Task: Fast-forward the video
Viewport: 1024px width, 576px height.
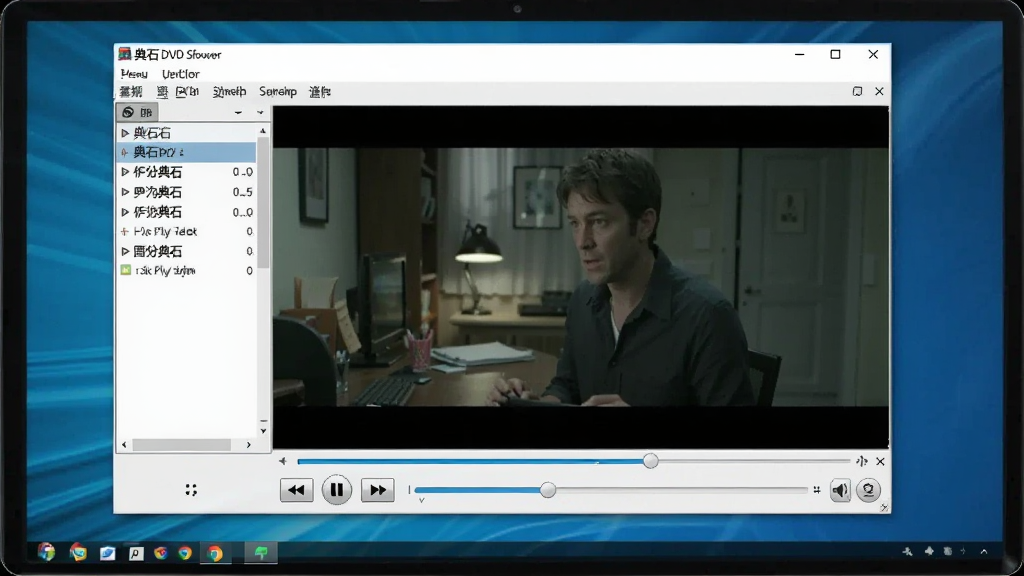Action: (377, 490)
